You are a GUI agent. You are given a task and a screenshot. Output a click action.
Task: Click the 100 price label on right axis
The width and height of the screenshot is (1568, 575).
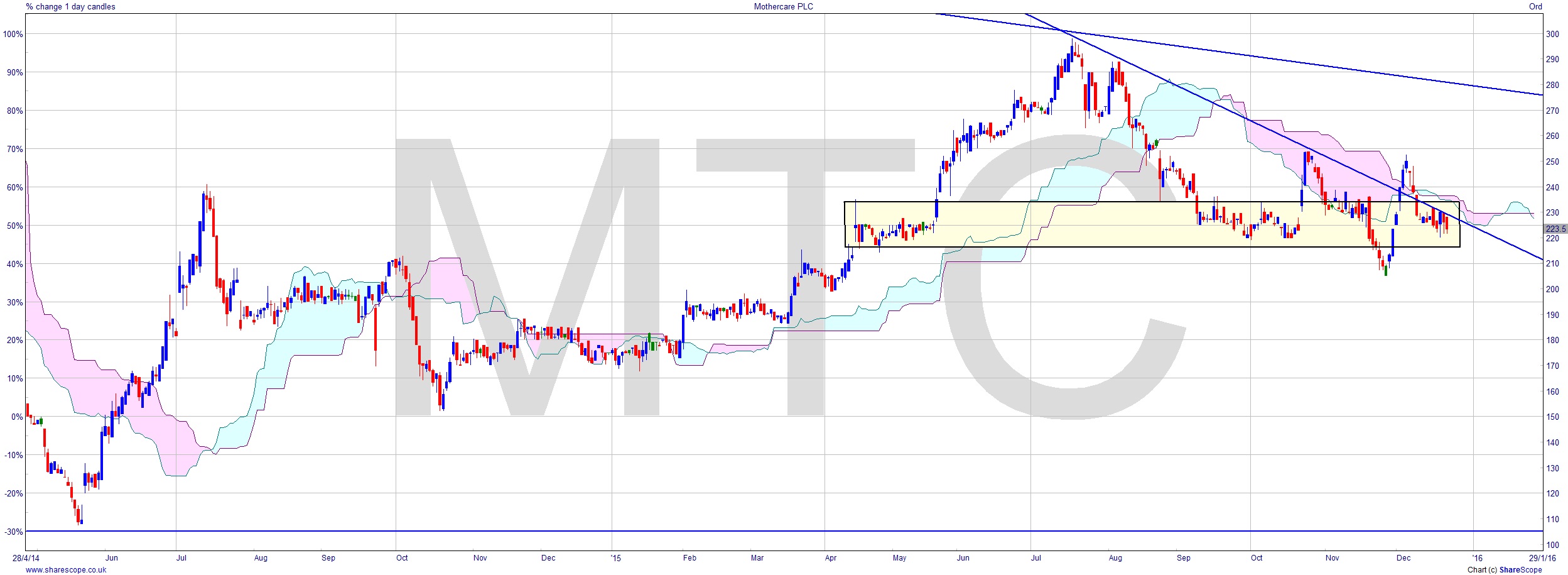(x=1552, y=545)
